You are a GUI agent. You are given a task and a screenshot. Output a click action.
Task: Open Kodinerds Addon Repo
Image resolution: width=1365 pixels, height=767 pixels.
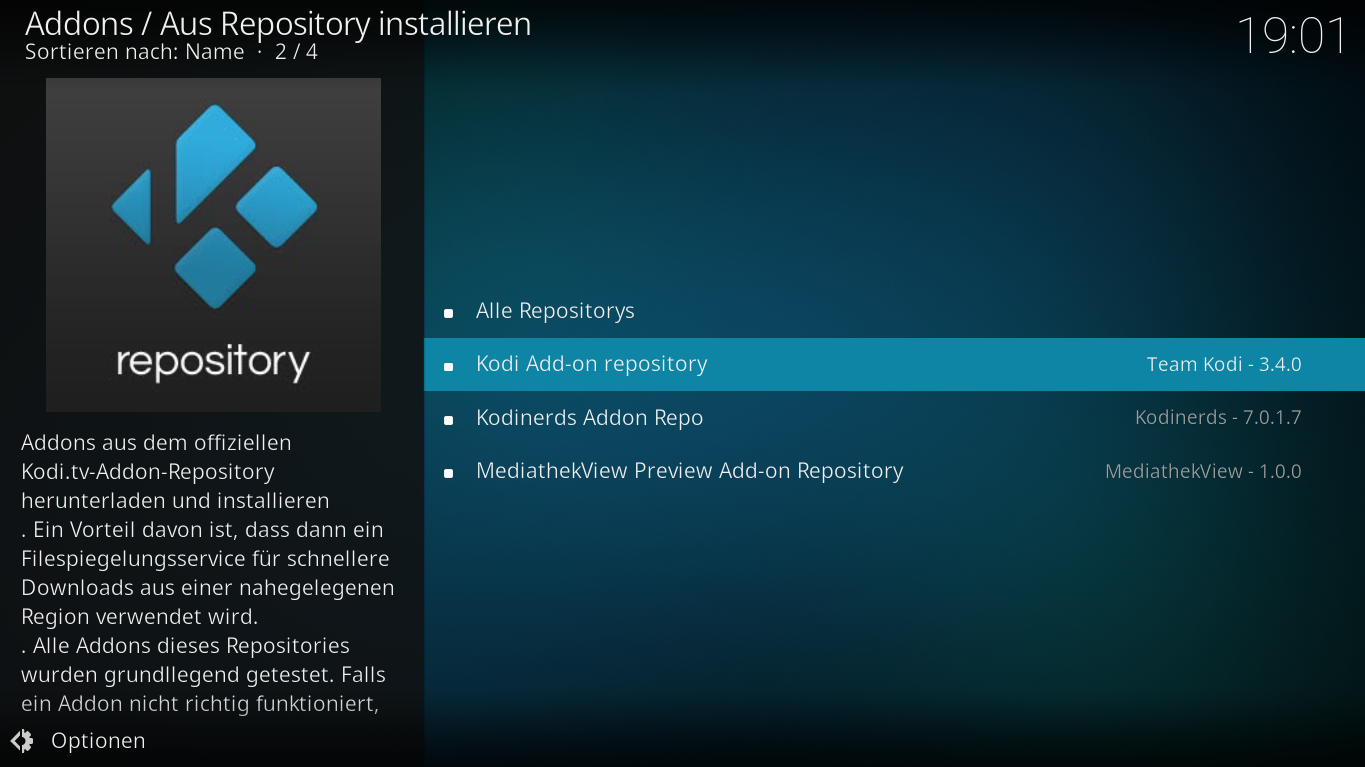pos(894,418)
